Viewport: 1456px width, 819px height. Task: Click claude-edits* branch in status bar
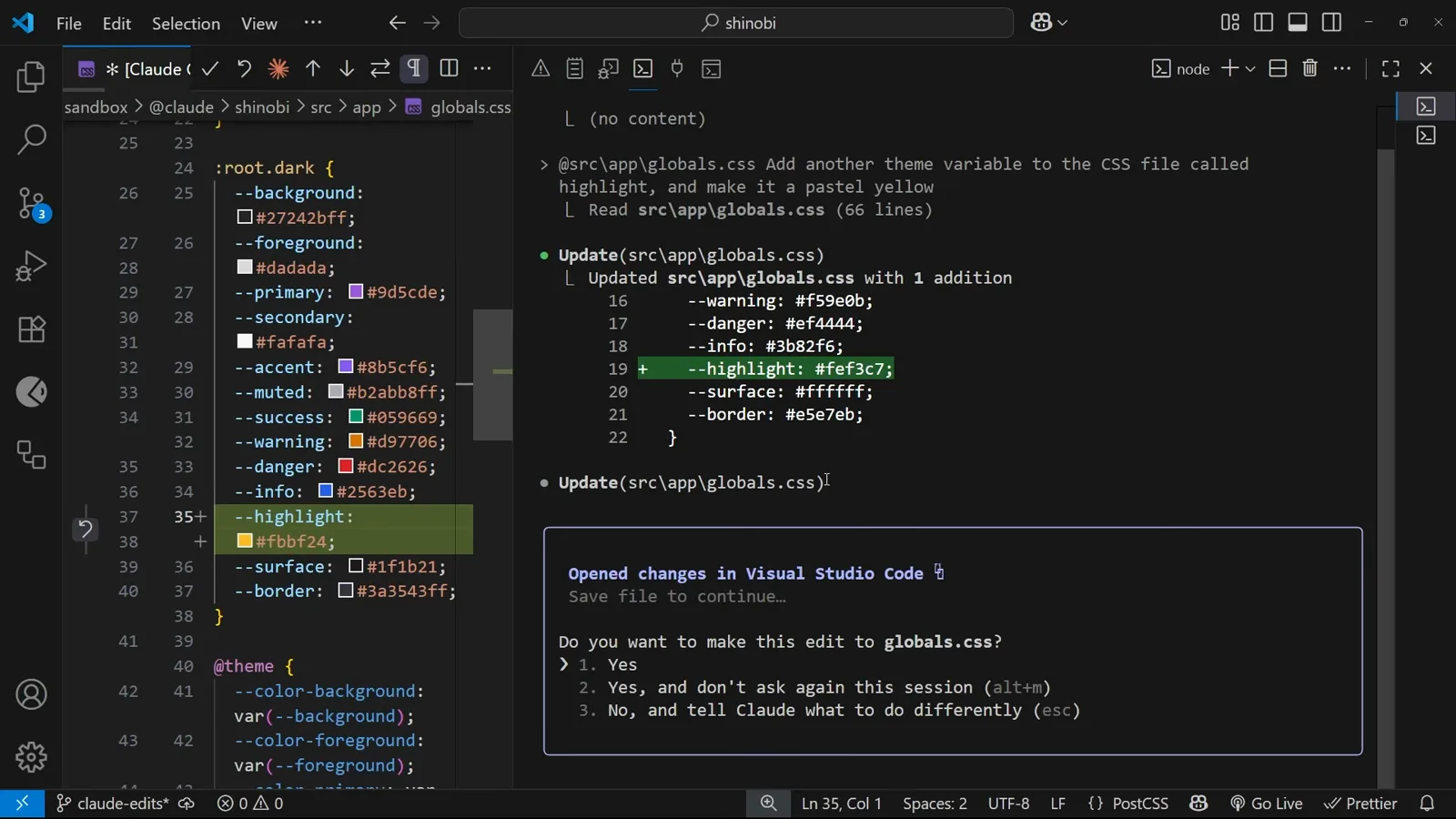click(113, 804)
